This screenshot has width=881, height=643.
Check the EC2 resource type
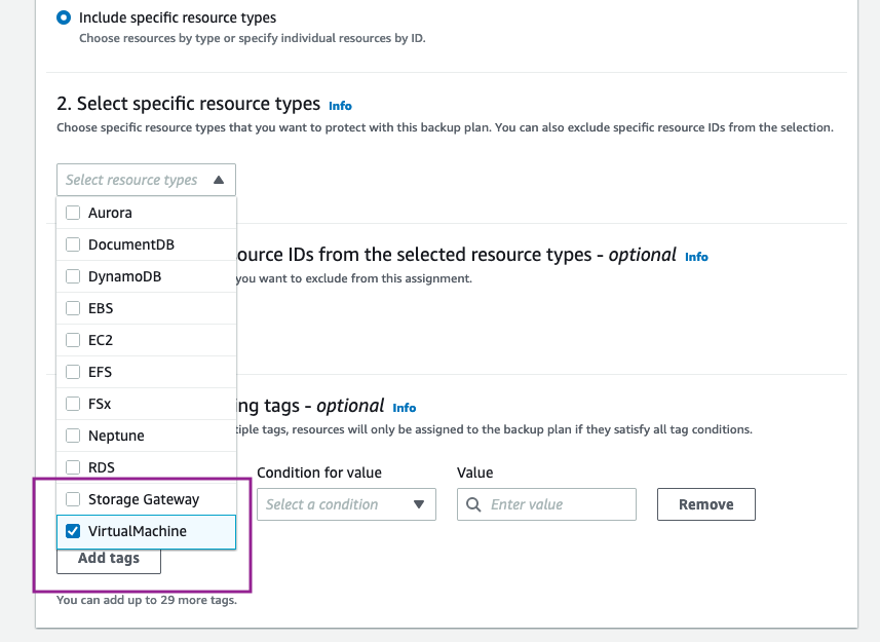(x=73, y=339)
